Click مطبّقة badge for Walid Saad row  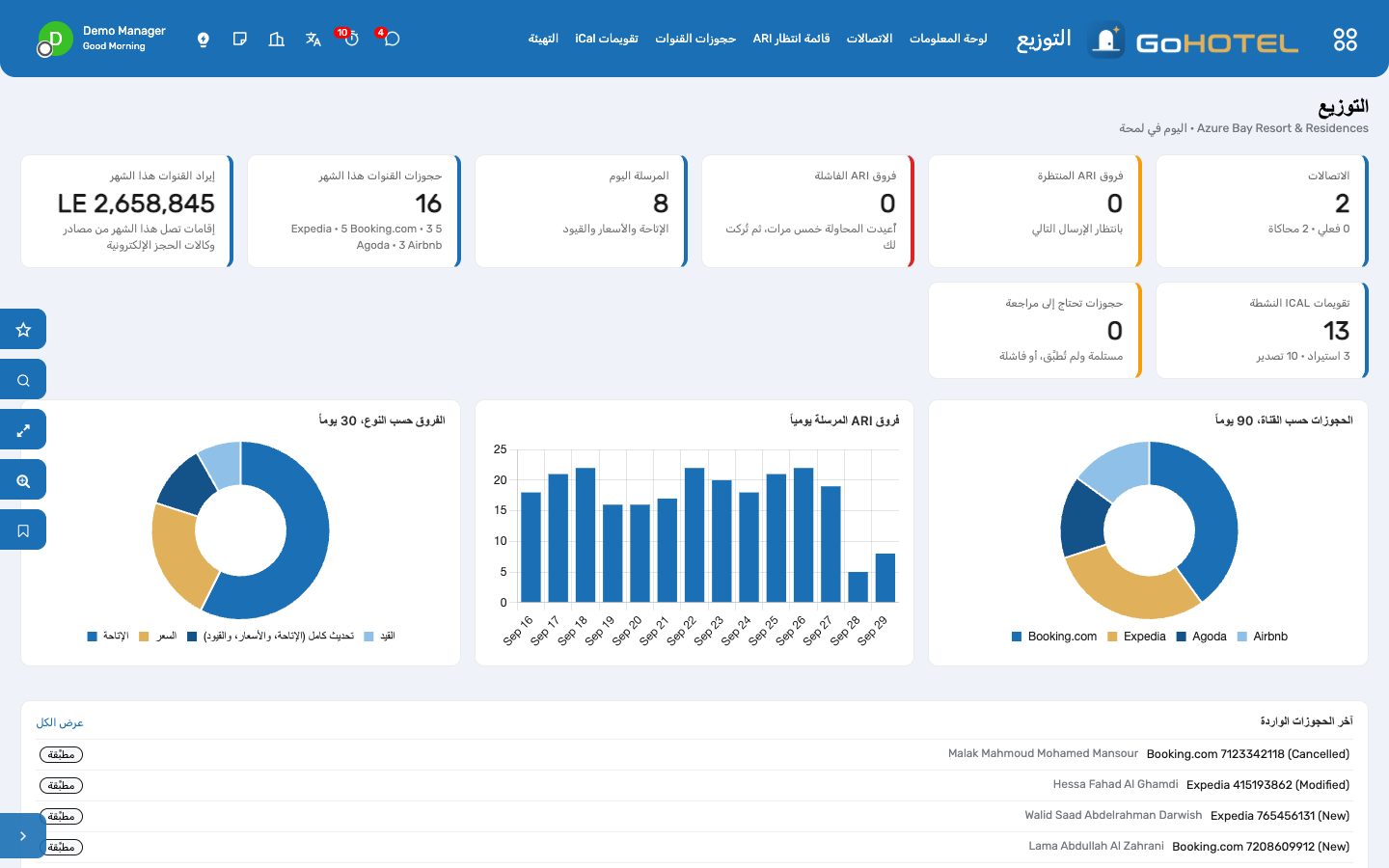61,816
